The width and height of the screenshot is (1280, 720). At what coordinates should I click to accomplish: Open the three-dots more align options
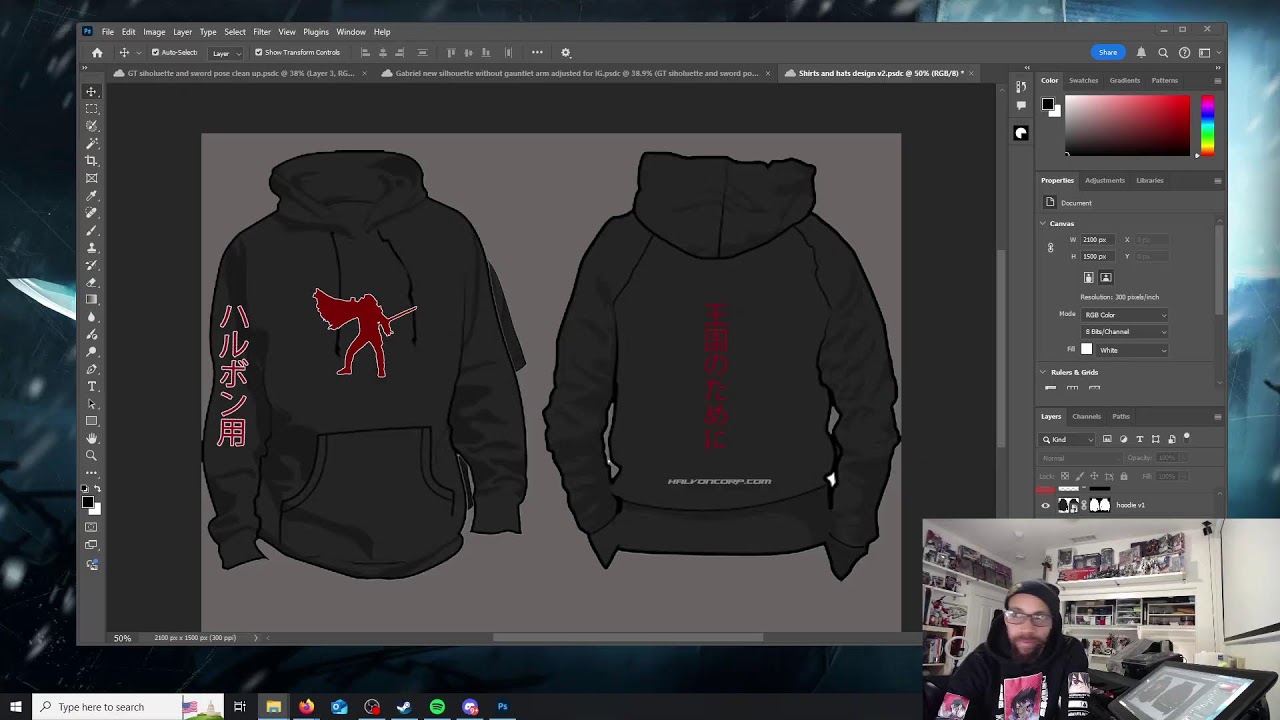click(x=537, y=52)
